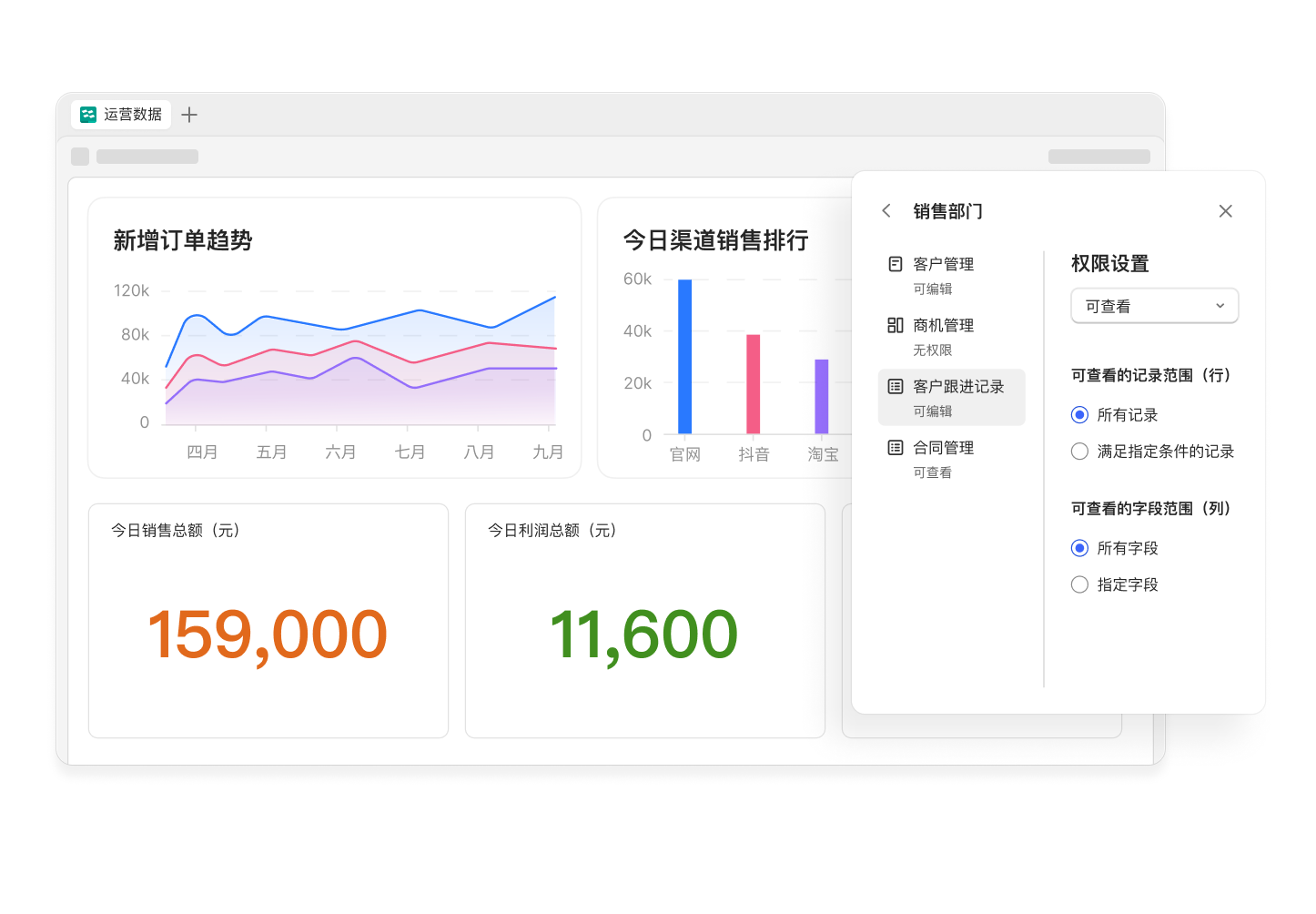The height and width of the screenshot is (914, 1316).
Task: Select 客户跟进记录 in the permission list
Action: [x=957, y=397]
